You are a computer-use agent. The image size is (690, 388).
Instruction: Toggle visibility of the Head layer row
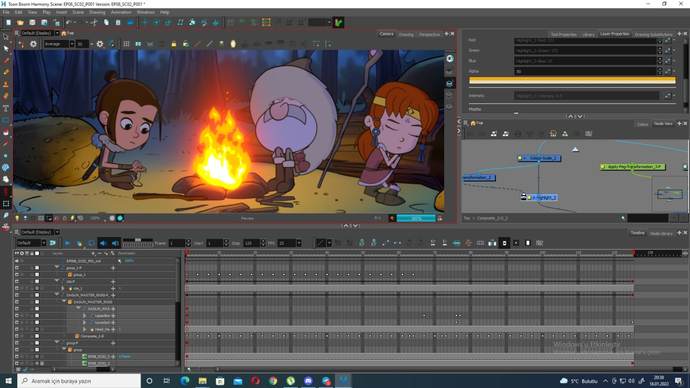(17, 329)
